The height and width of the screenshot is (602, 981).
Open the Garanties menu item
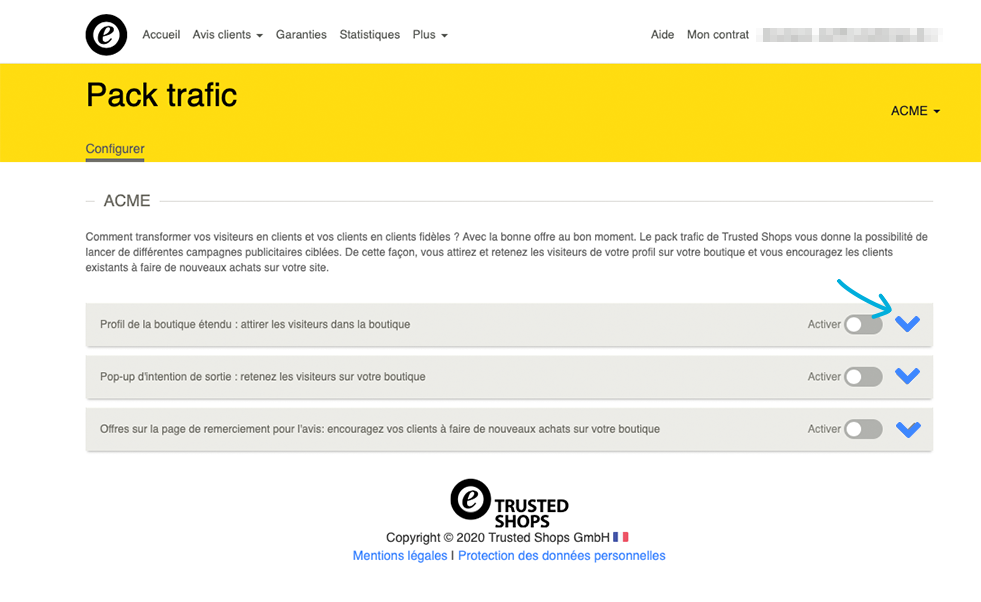pos(301,35)
